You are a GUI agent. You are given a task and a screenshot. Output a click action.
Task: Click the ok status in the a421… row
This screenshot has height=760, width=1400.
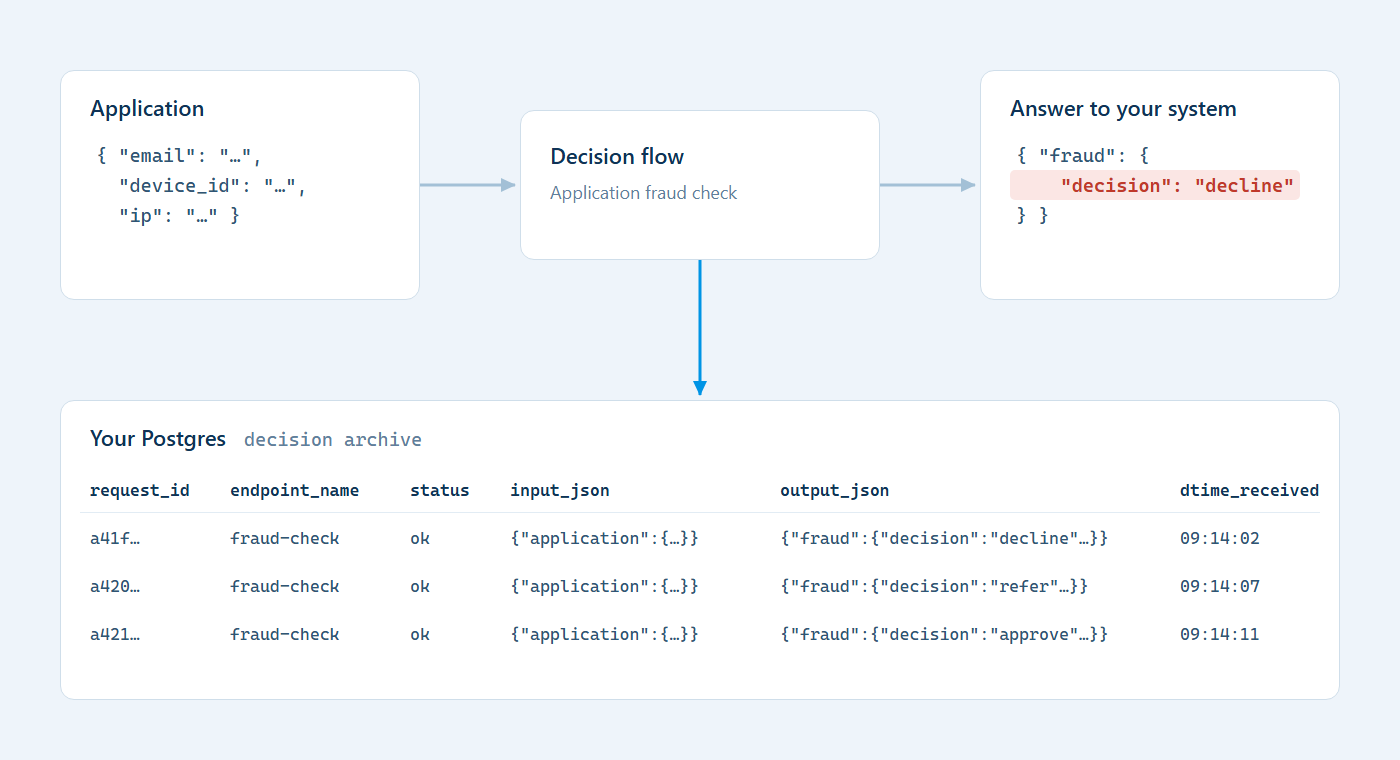click(x=420, y=634)
